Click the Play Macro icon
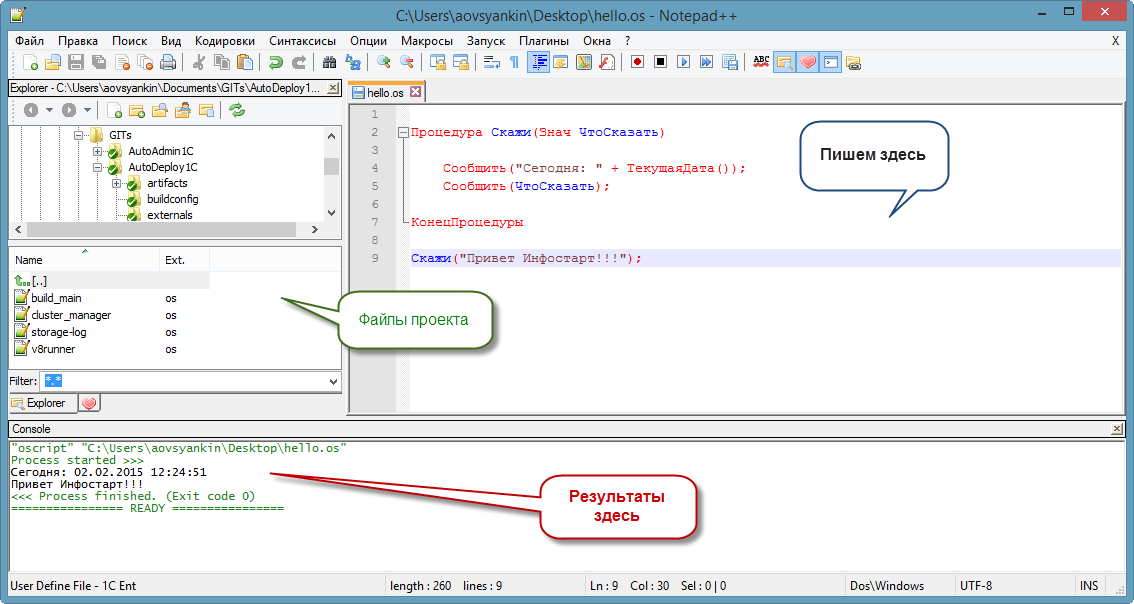The image size is (1134, 604). coord(684,62)
